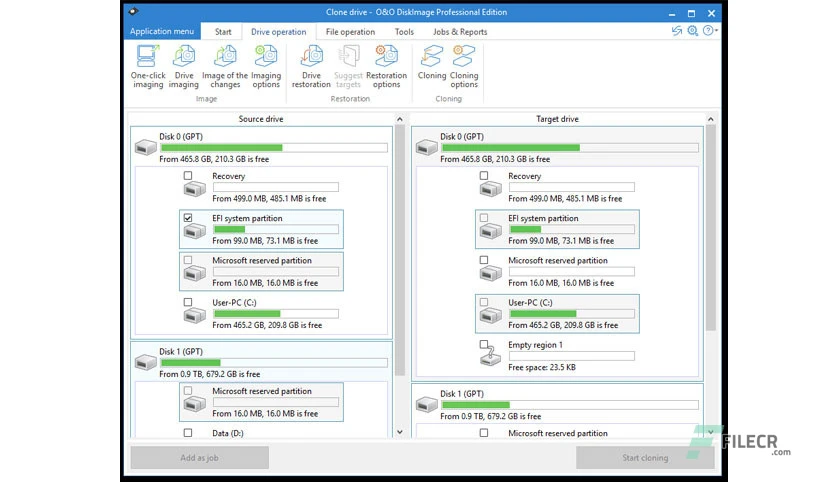Open Cloning options
The image size is (836, 484).
click(464, 67)
